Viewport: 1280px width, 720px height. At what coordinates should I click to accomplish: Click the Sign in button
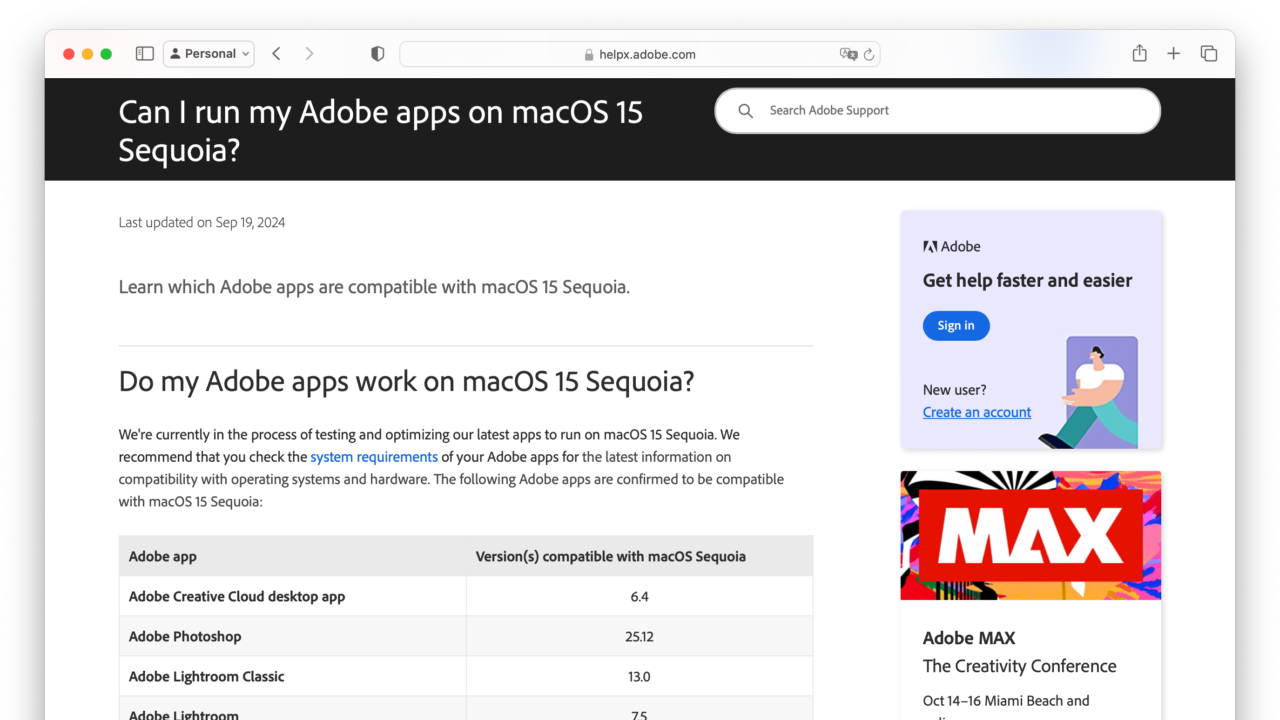pos(956,325)
